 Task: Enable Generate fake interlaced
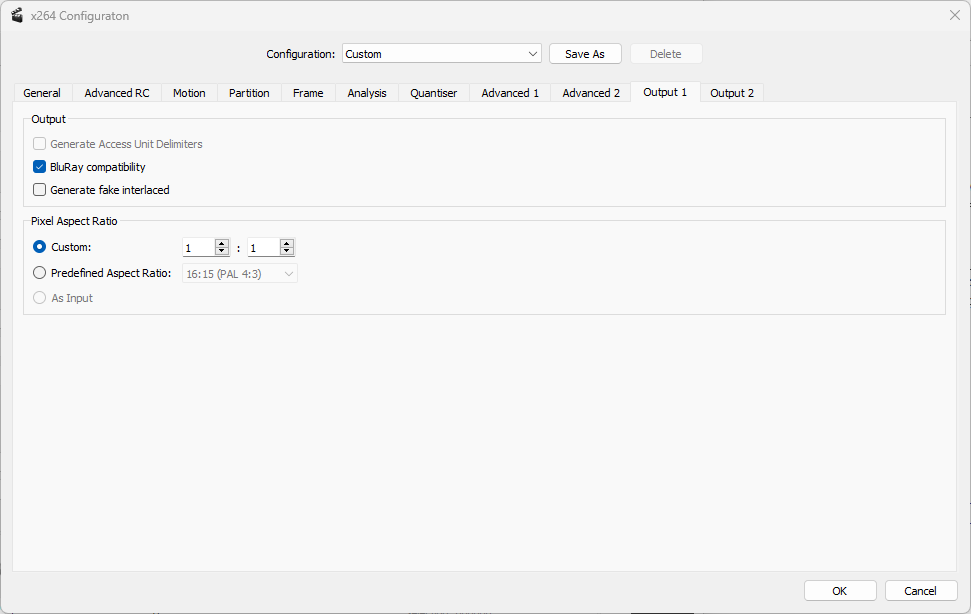(40, 189)
